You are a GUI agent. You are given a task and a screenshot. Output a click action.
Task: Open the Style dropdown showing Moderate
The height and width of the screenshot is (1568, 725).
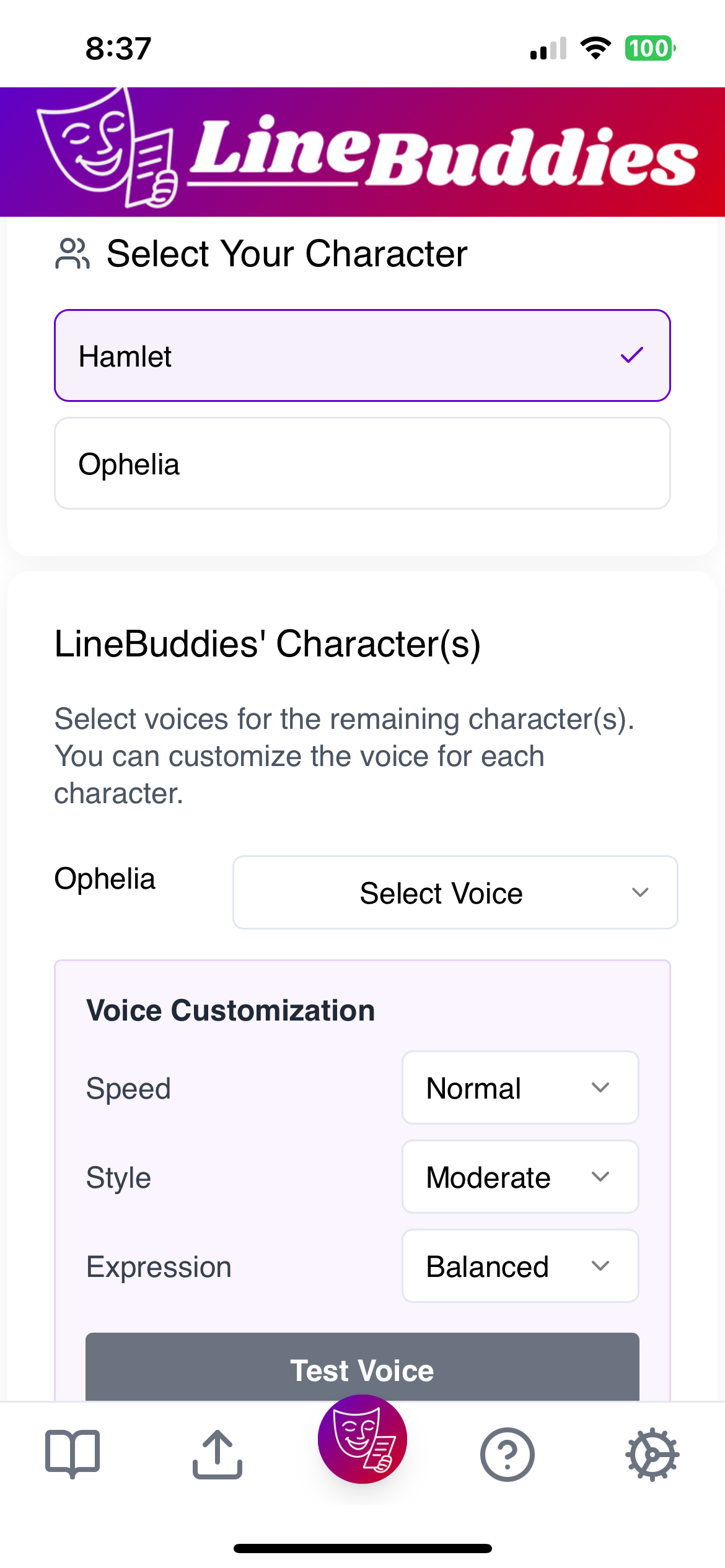pos(520,1177)
